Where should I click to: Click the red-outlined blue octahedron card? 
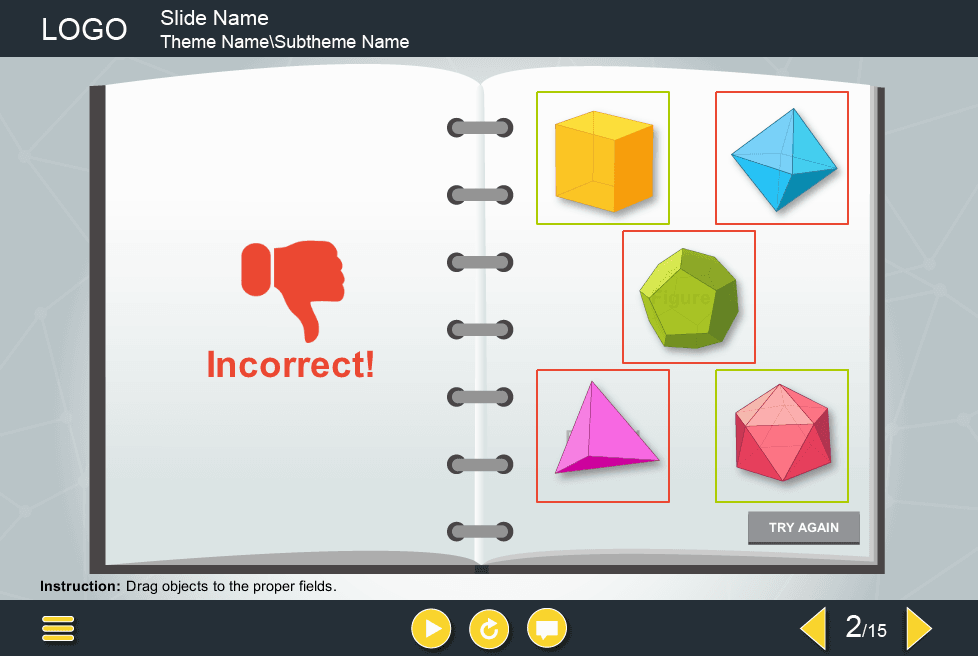[781, 157]
